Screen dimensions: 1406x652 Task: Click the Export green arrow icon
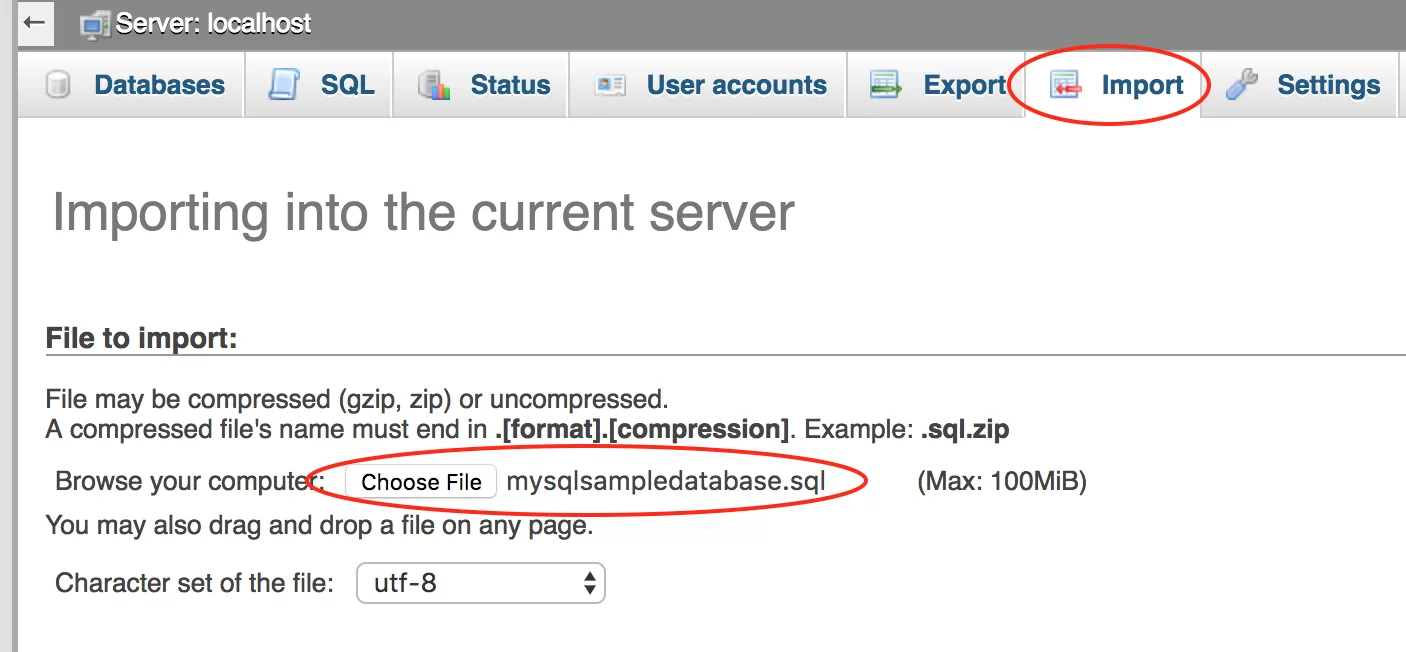tap(886, 86)
